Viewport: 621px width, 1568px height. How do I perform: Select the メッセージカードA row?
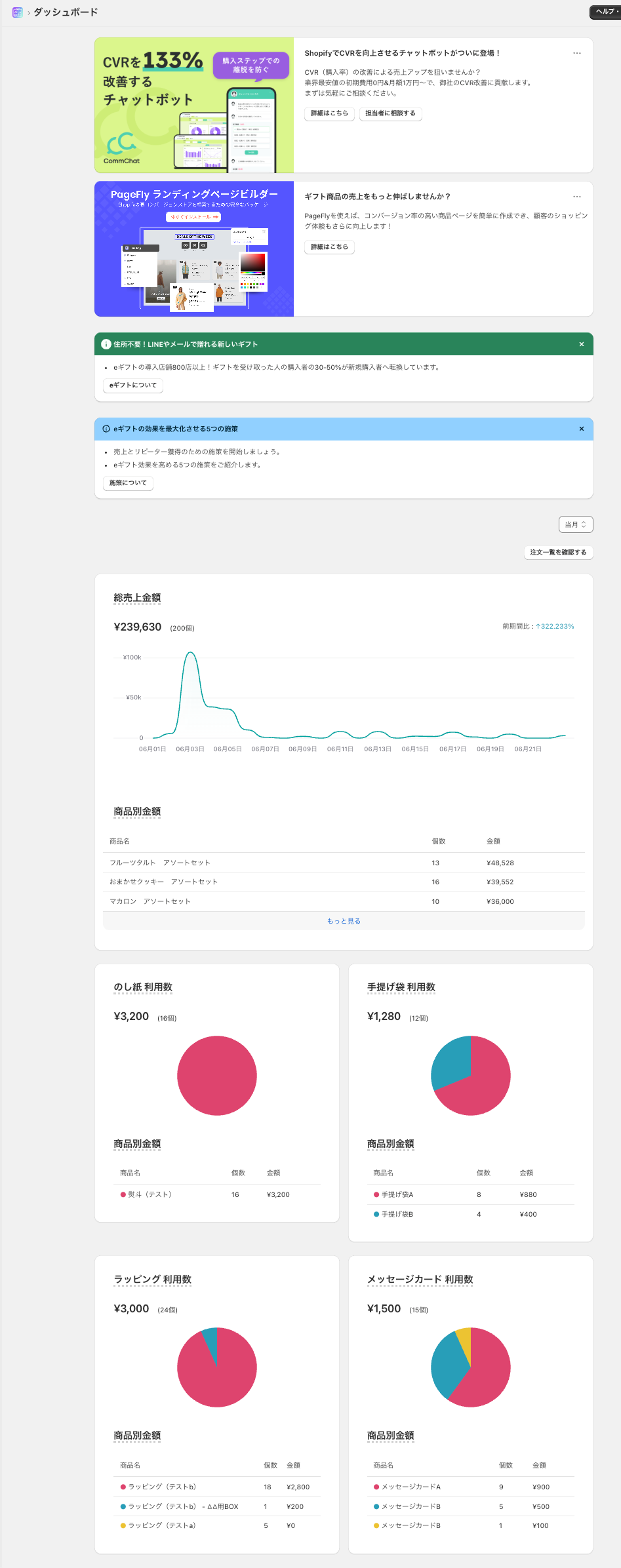pyautogui.click(x=471, y=1487)
